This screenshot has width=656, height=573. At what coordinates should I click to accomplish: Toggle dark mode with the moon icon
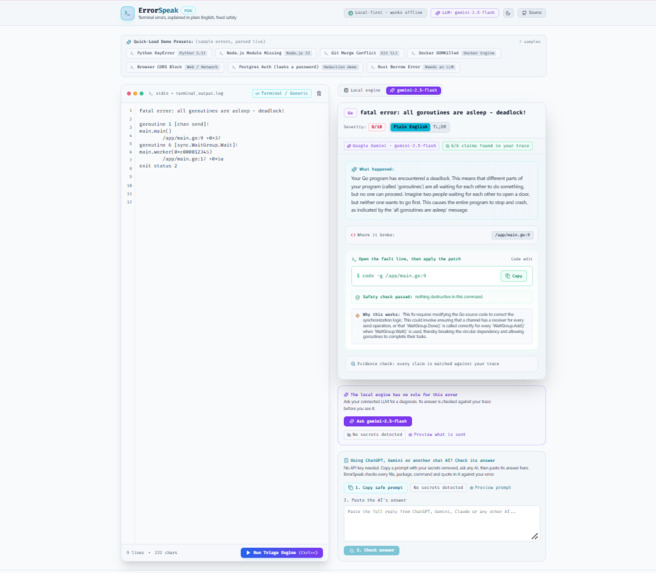[x=508, y=13]
